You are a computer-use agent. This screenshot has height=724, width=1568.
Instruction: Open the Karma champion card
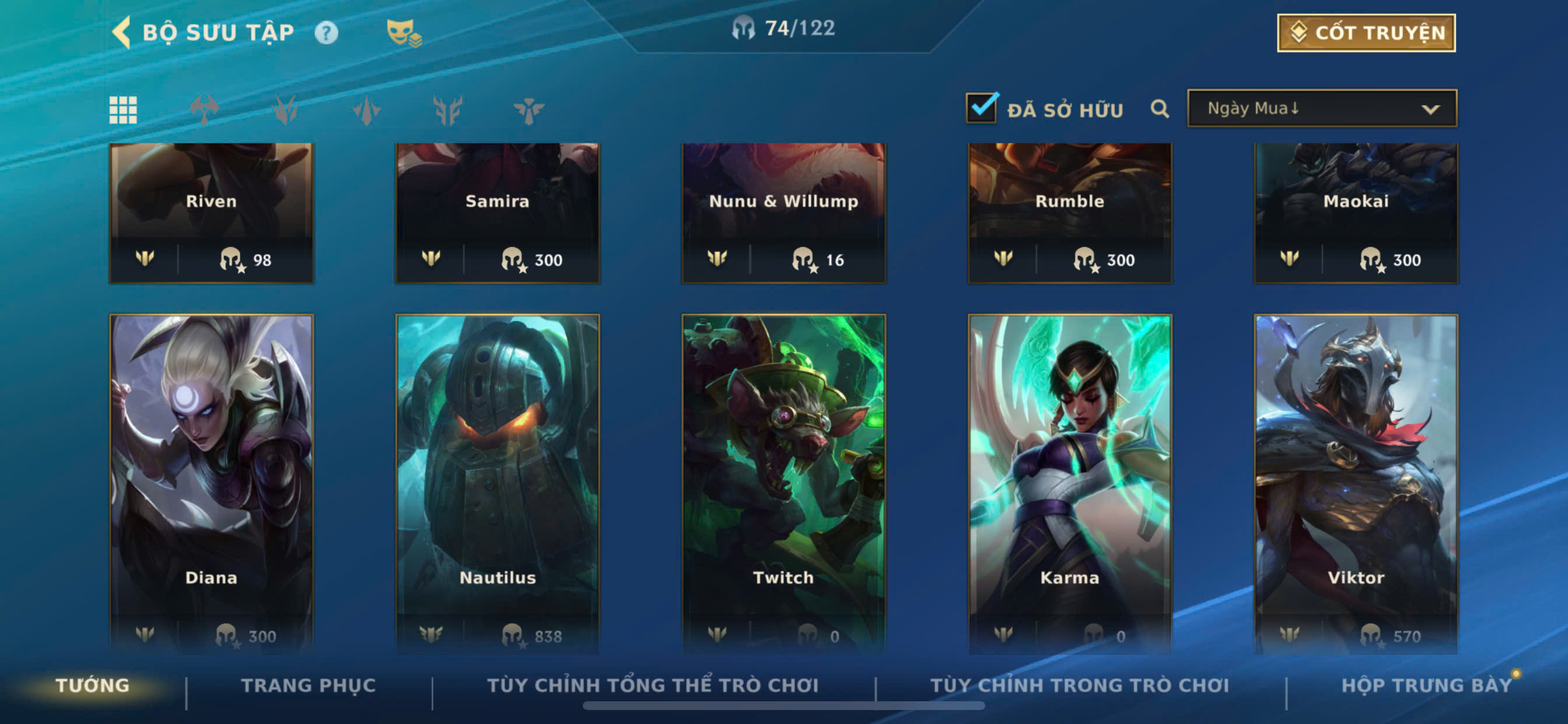pyautogui.click(x=1069, y=484)
